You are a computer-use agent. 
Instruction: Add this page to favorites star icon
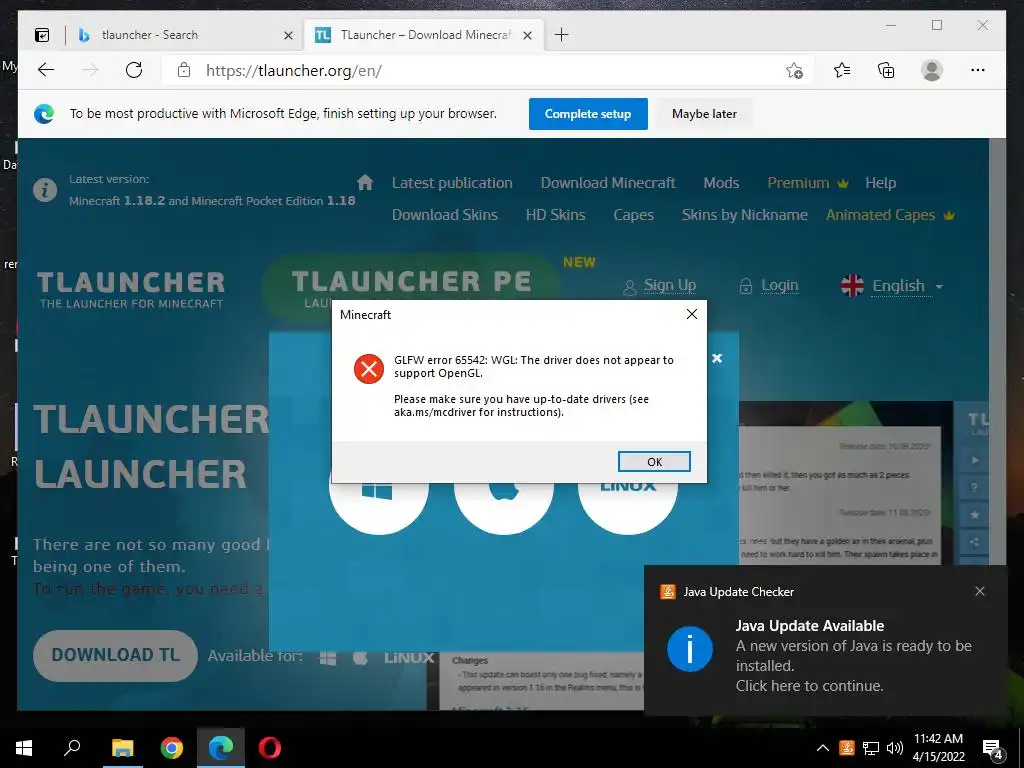tap(794, 71)
